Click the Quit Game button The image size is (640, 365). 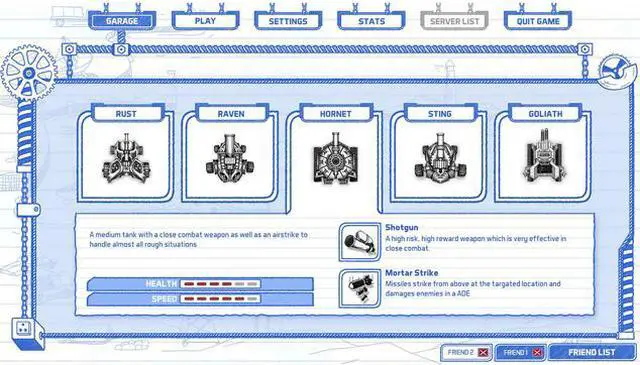538,21
